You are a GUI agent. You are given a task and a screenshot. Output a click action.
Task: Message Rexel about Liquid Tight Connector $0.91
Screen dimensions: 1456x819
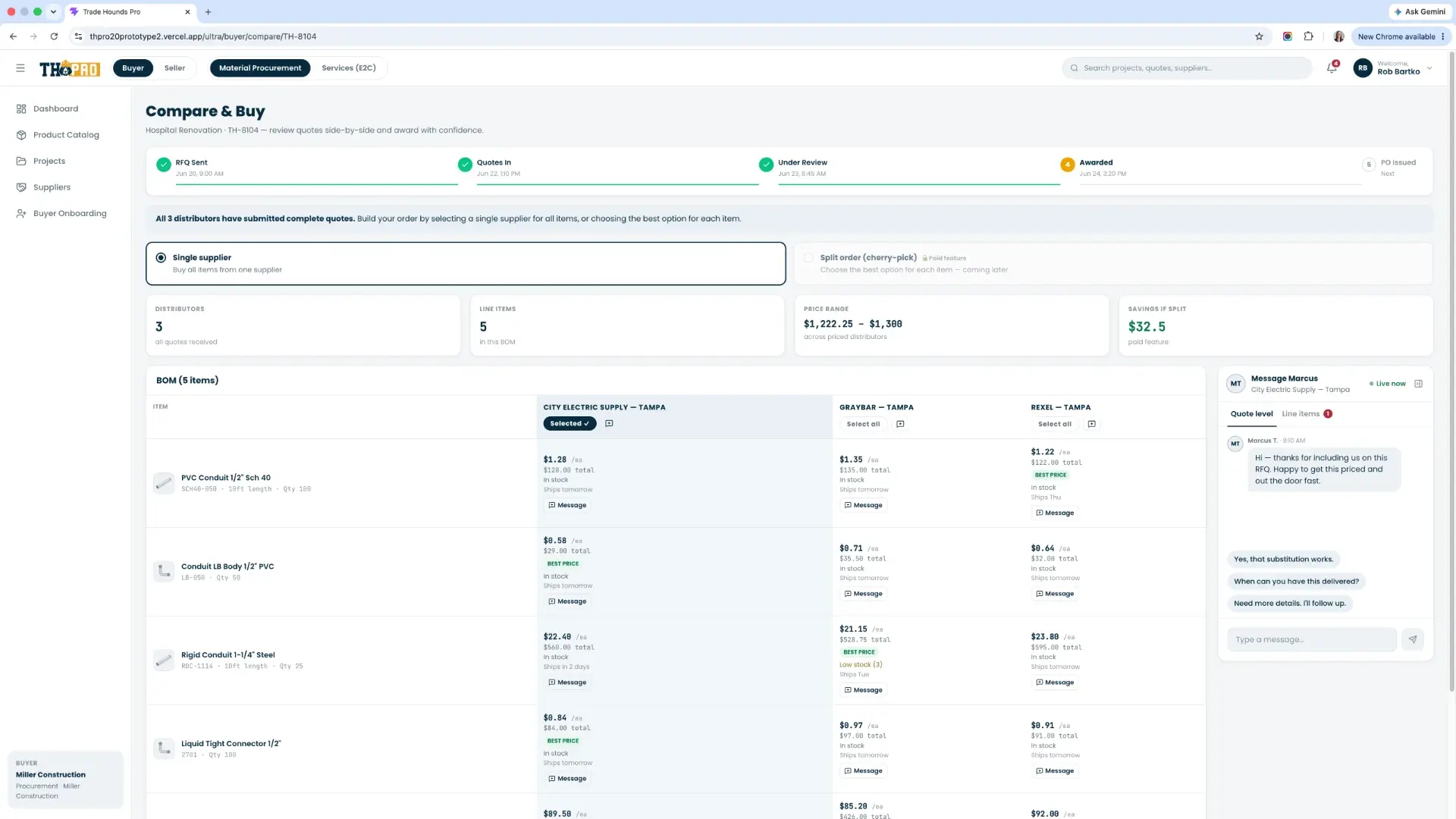click(x=1055, y=772)
